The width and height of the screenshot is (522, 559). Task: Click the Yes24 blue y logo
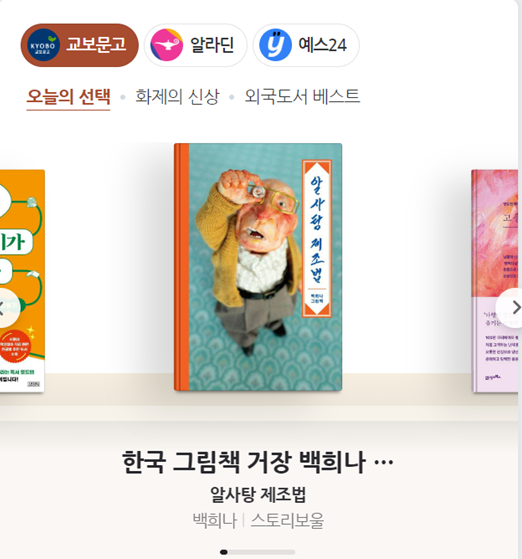(x=275, y=45)
